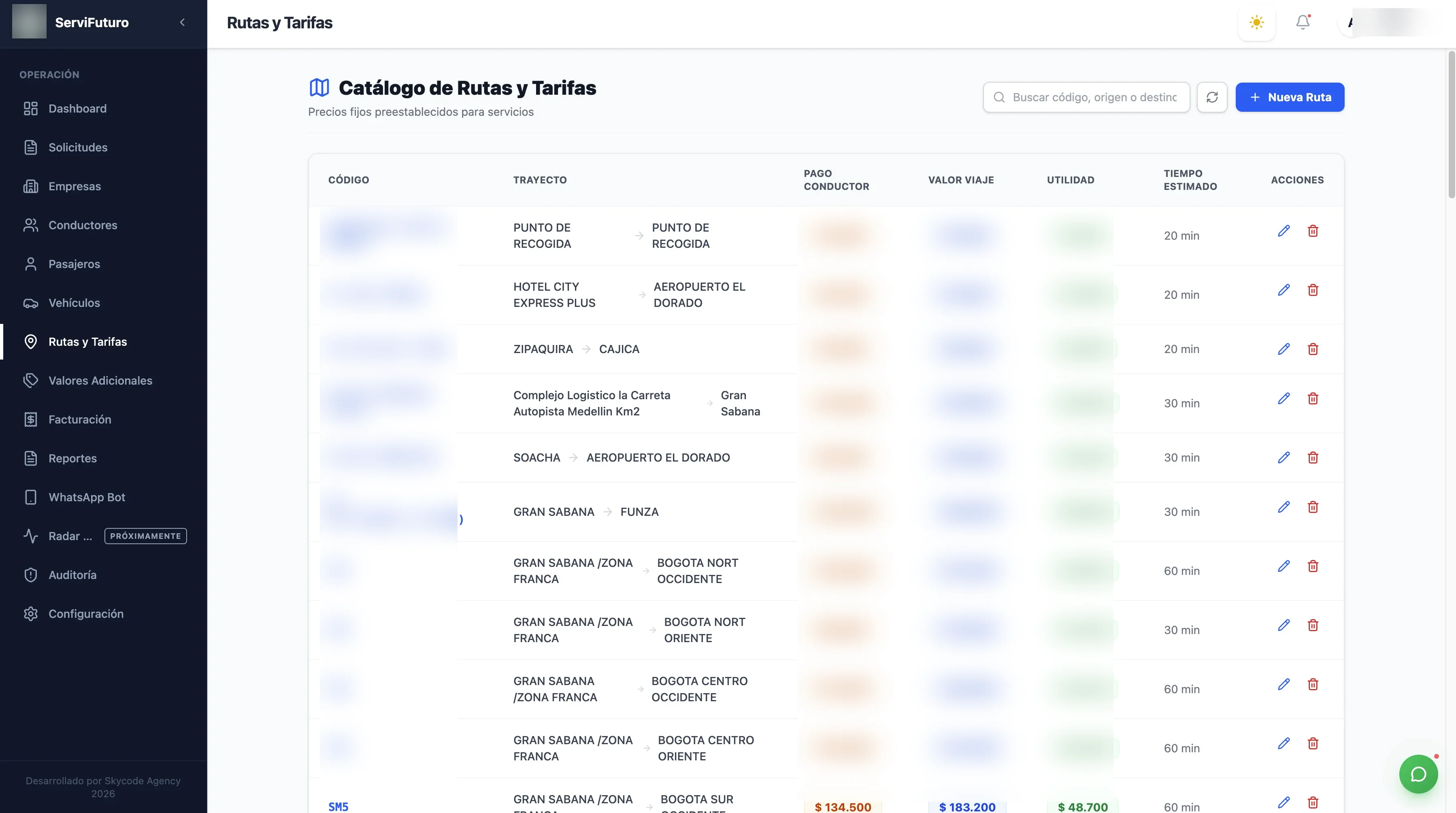Open Empresas from the sidebar
Viewport: 1456px width, 813px height.
pyautogui.click(x=104, y=187)
